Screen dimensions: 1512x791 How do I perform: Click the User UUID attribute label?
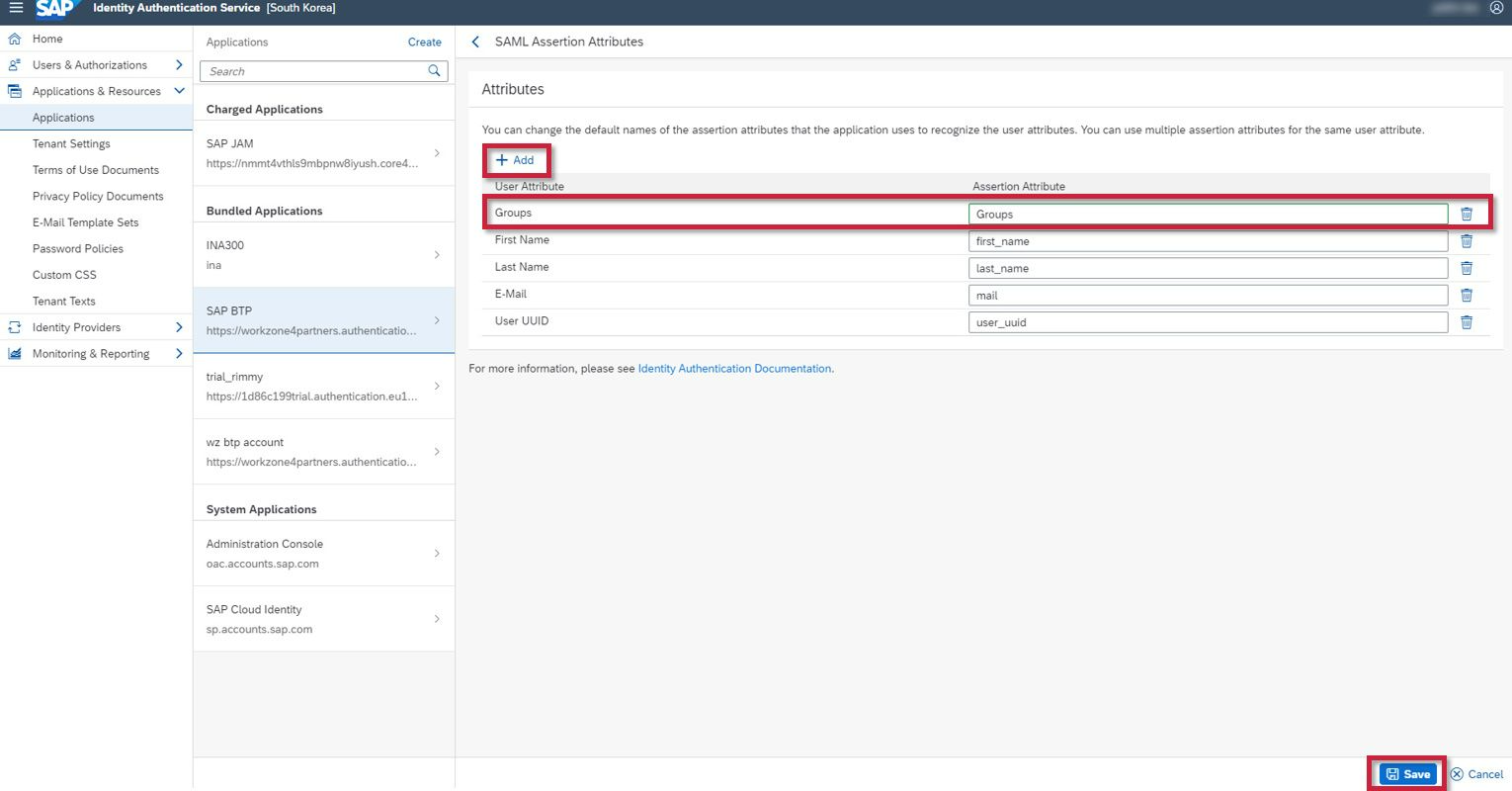tap(522, 321)
